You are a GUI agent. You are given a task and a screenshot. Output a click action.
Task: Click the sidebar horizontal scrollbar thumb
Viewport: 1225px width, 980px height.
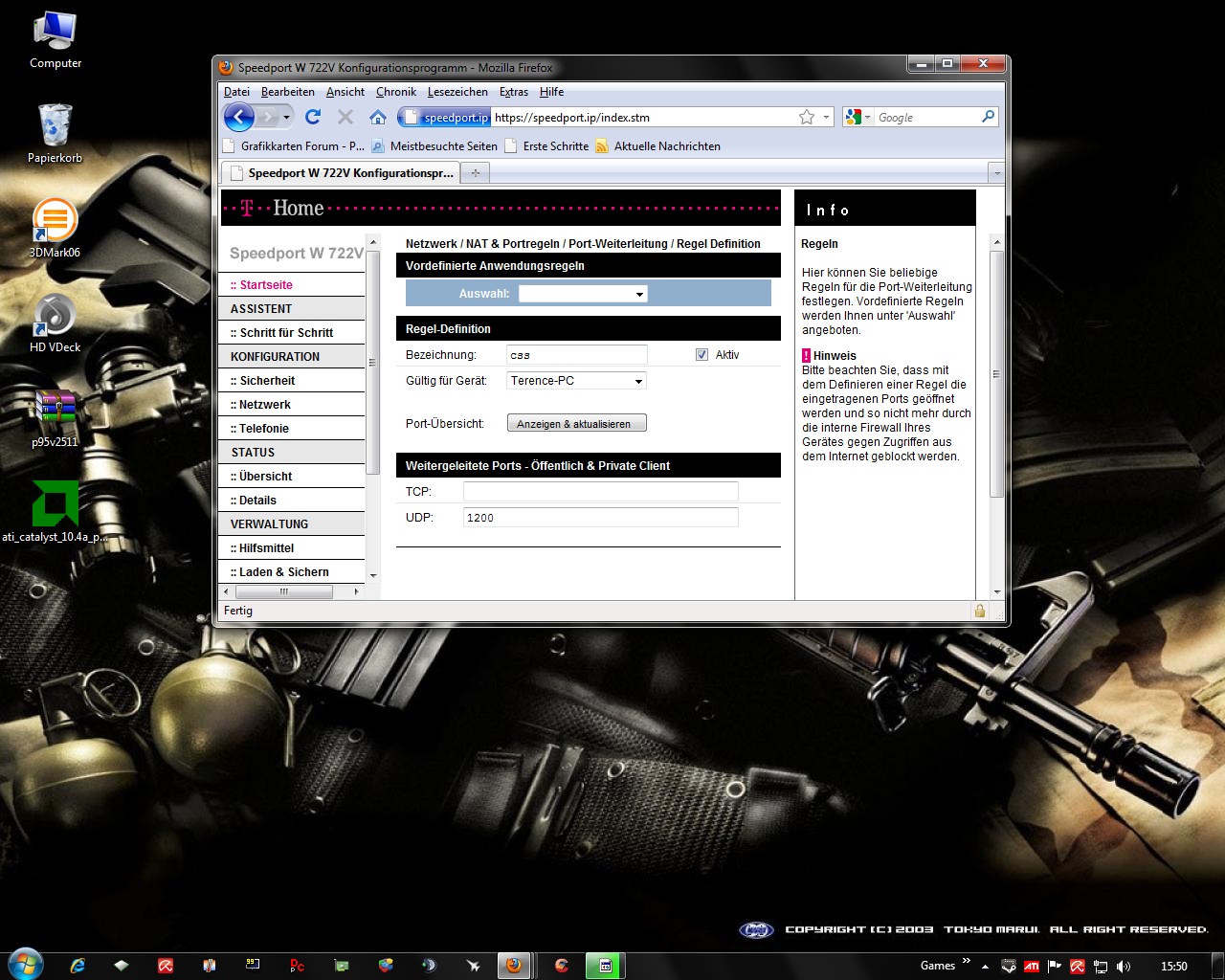tap(283, 591)
